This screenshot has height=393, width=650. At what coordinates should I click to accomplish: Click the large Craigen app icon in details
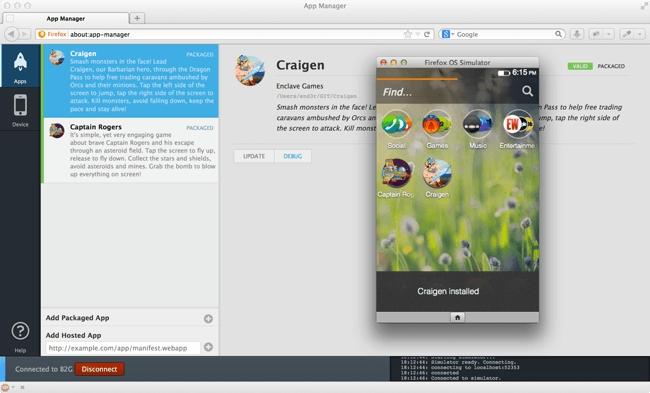[250, 70]
